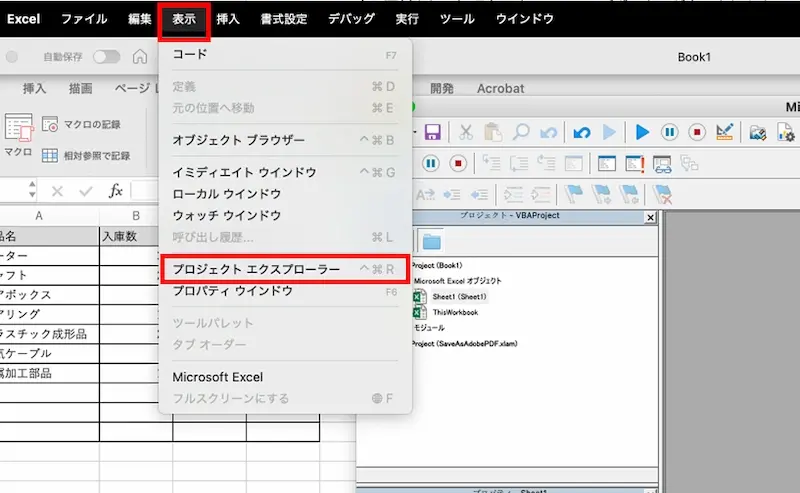Click the Clear All Bookmarks flag with red X
Viewport: 800px width, 493px height.
click(662, 194)
